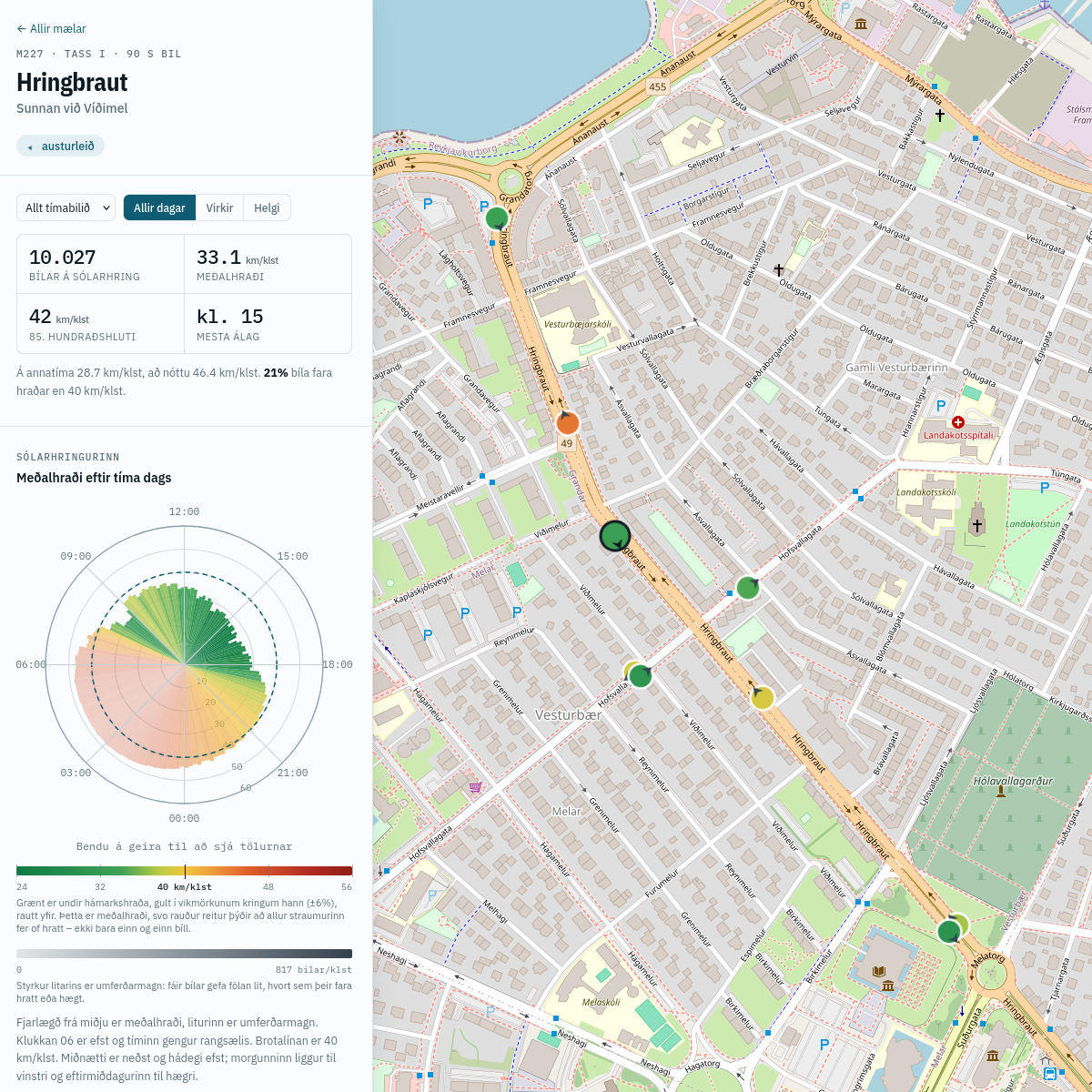The image size is (1092, 1092).
Task: Click the red hospital cross at Landakotsspítali
Action: click(x=957, y=422)
